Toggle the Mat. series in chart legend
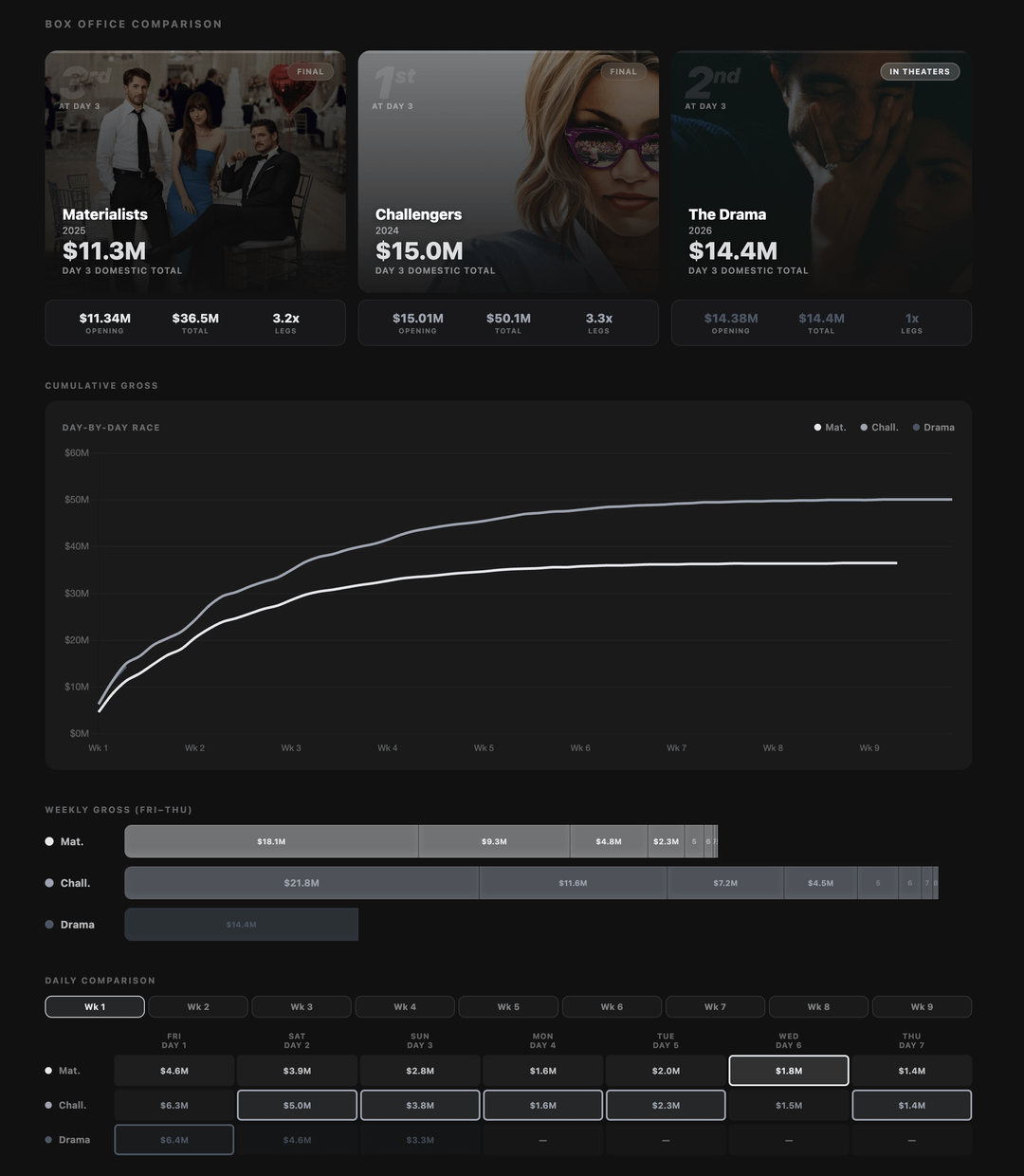The height and width of the screenshot is (1176, 1024). pos(830,428)
